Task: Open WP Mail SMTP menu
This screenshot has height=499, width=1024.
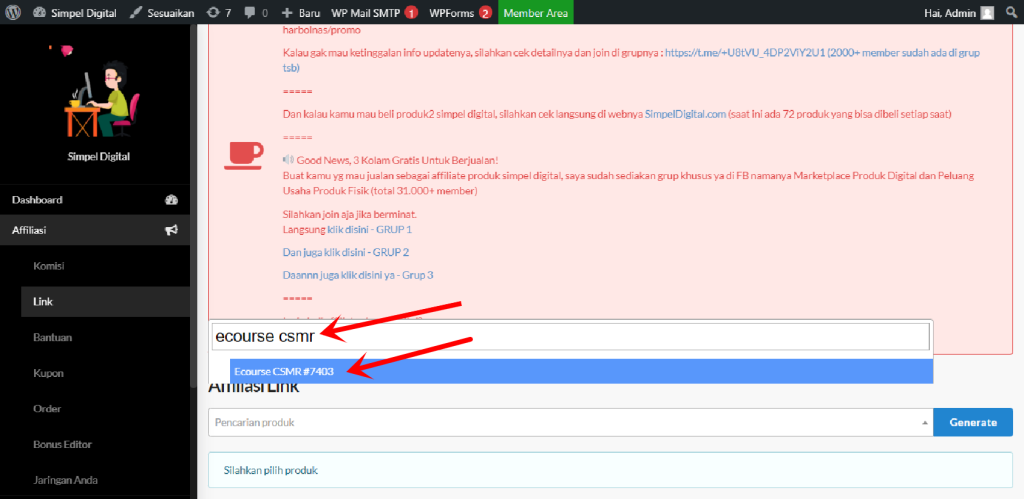Action: [x=366, y=12]
